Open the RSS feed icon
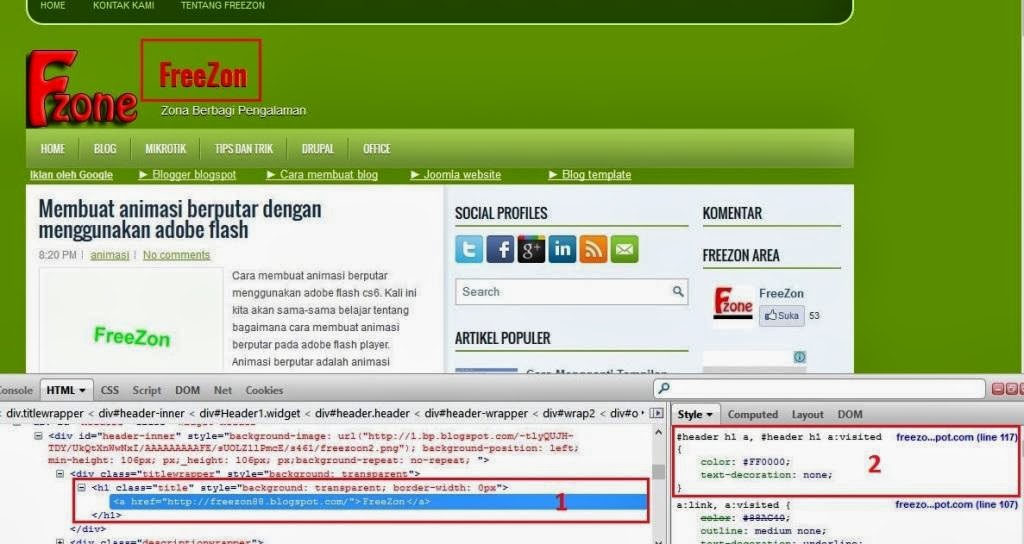The image size is (1024, 544). click(x=593, y=249)
